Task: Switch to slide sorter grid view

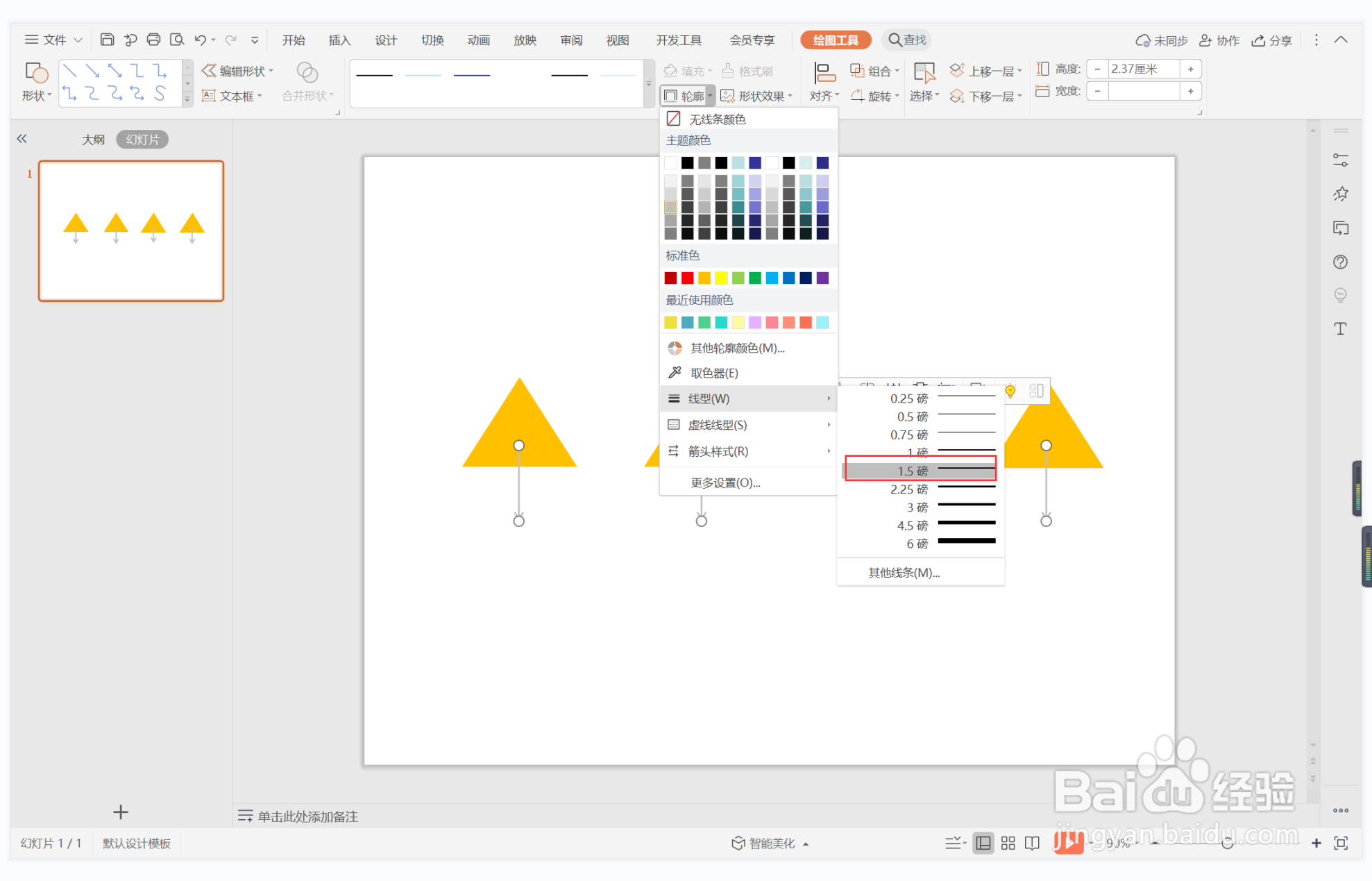Action: tap(1008, 843)
